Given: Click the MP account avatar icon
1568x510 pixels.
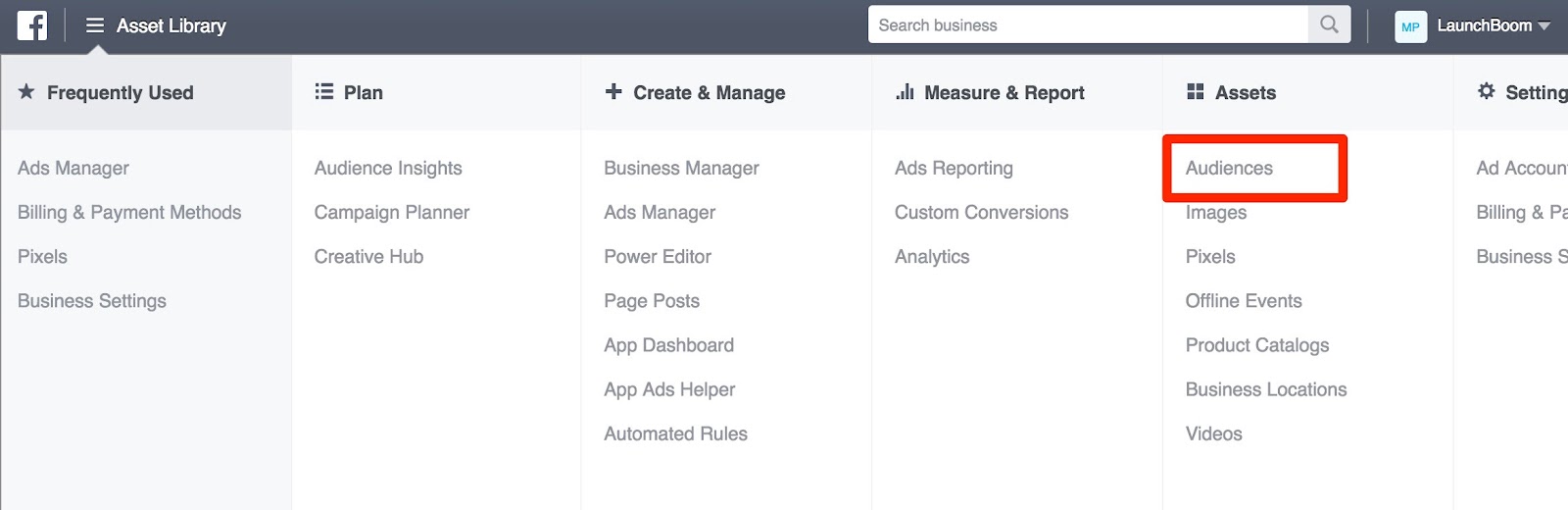Looking at the screenshot, I should tap(1410, 26).
